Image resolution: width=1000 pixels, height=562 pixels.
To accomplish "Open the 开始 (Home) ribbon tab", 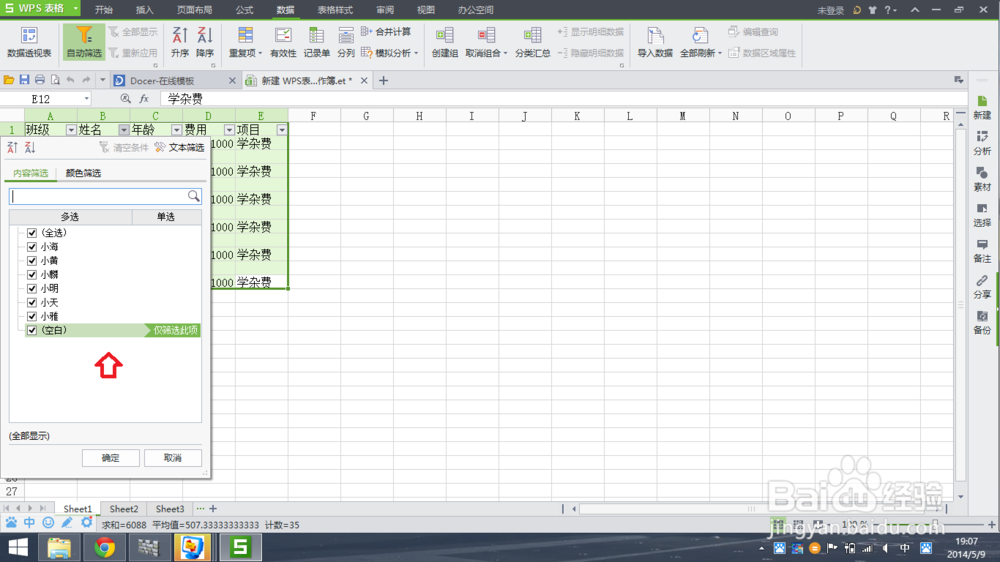I will tap(103, 10).
